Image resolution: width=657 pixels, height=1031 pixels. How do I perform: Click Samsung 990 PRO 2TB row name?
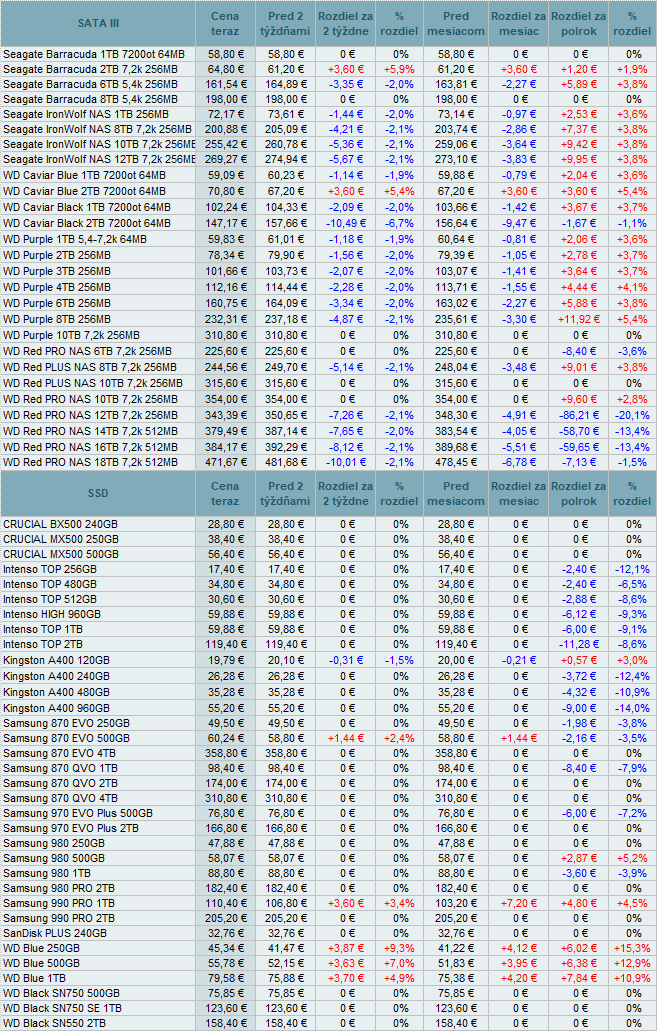pos(59,919)
